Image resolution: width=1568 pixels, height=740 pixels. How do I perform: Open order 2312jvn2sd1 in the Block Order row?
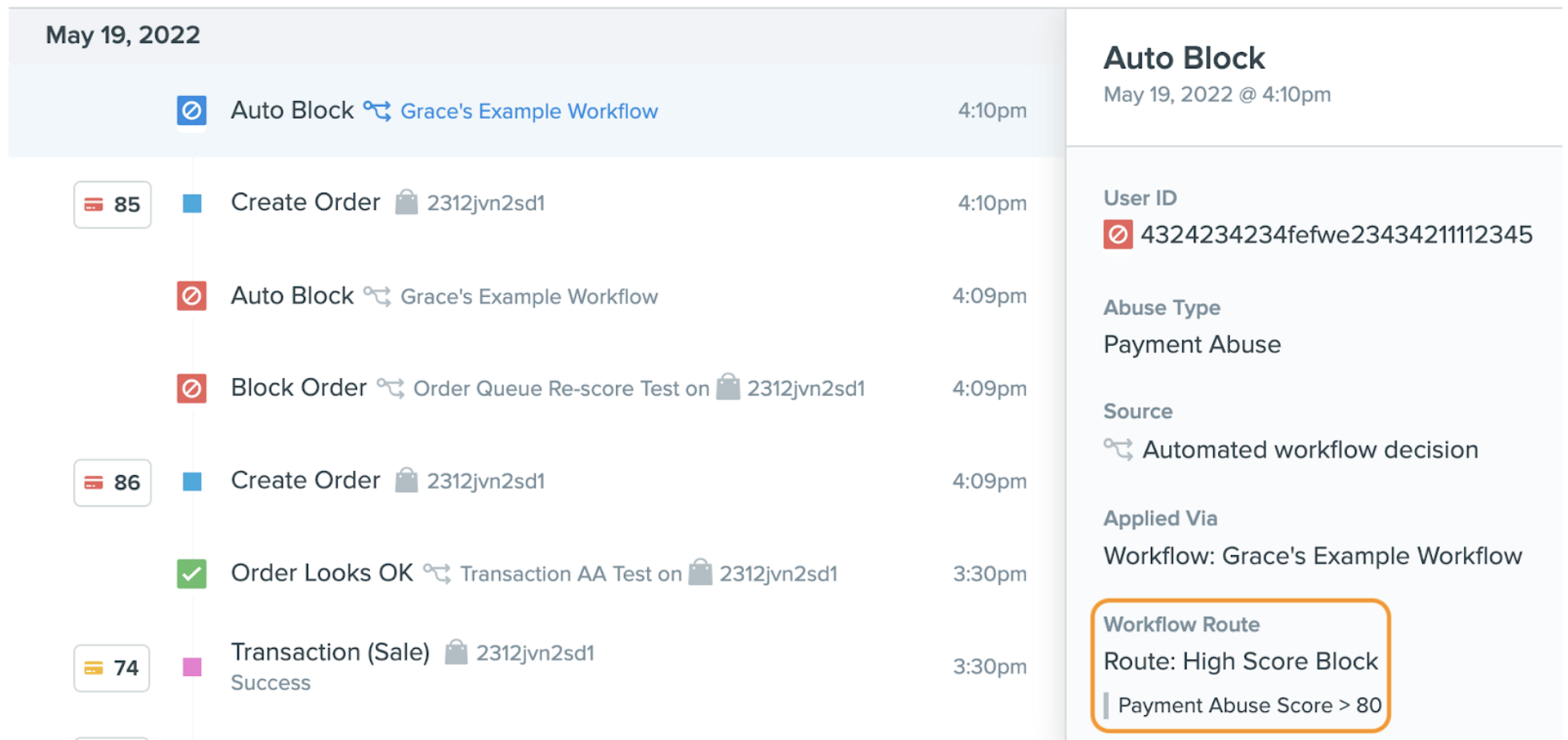point(806,389)
